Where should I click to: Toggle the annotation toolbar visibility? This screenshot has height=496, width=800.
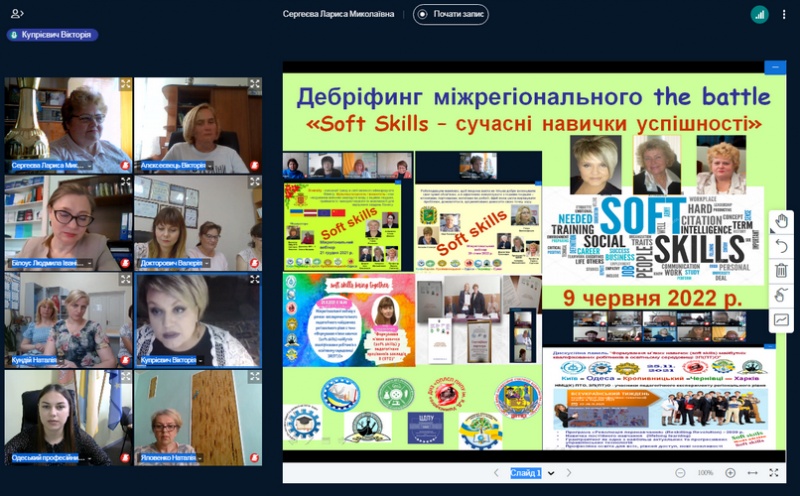coord(781,320)
